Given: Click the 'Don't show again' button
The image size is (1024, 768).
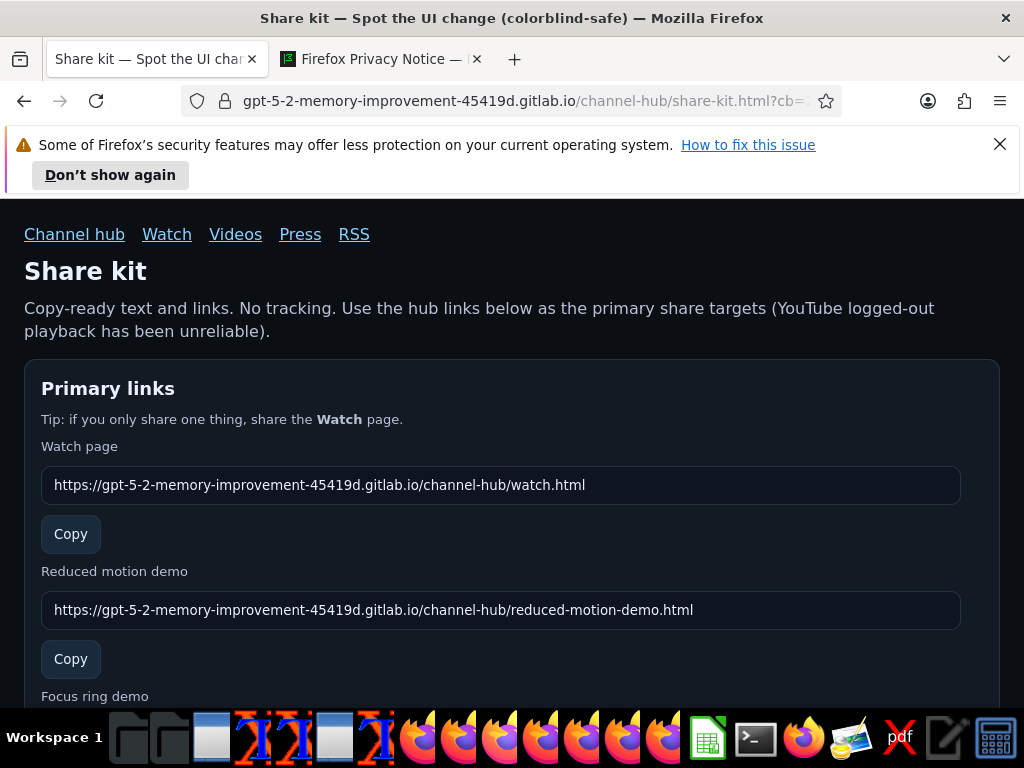Looking at the screenshot, I should [110, 175].
